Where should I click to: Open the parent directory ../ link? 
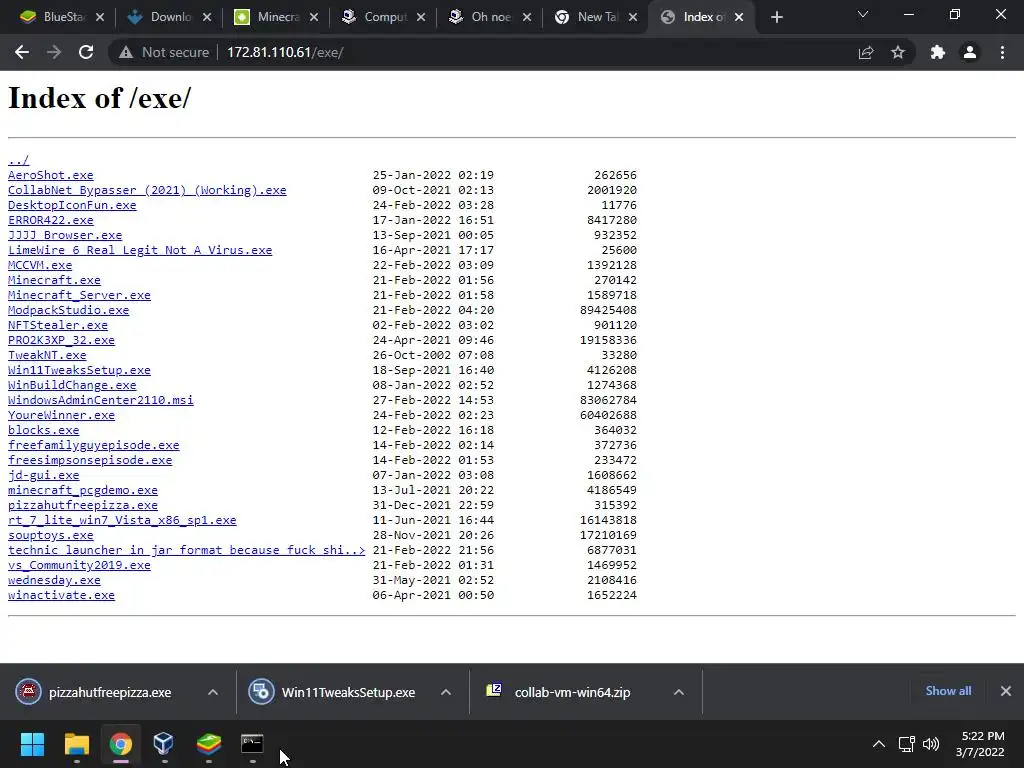click(x=18, y=160)
